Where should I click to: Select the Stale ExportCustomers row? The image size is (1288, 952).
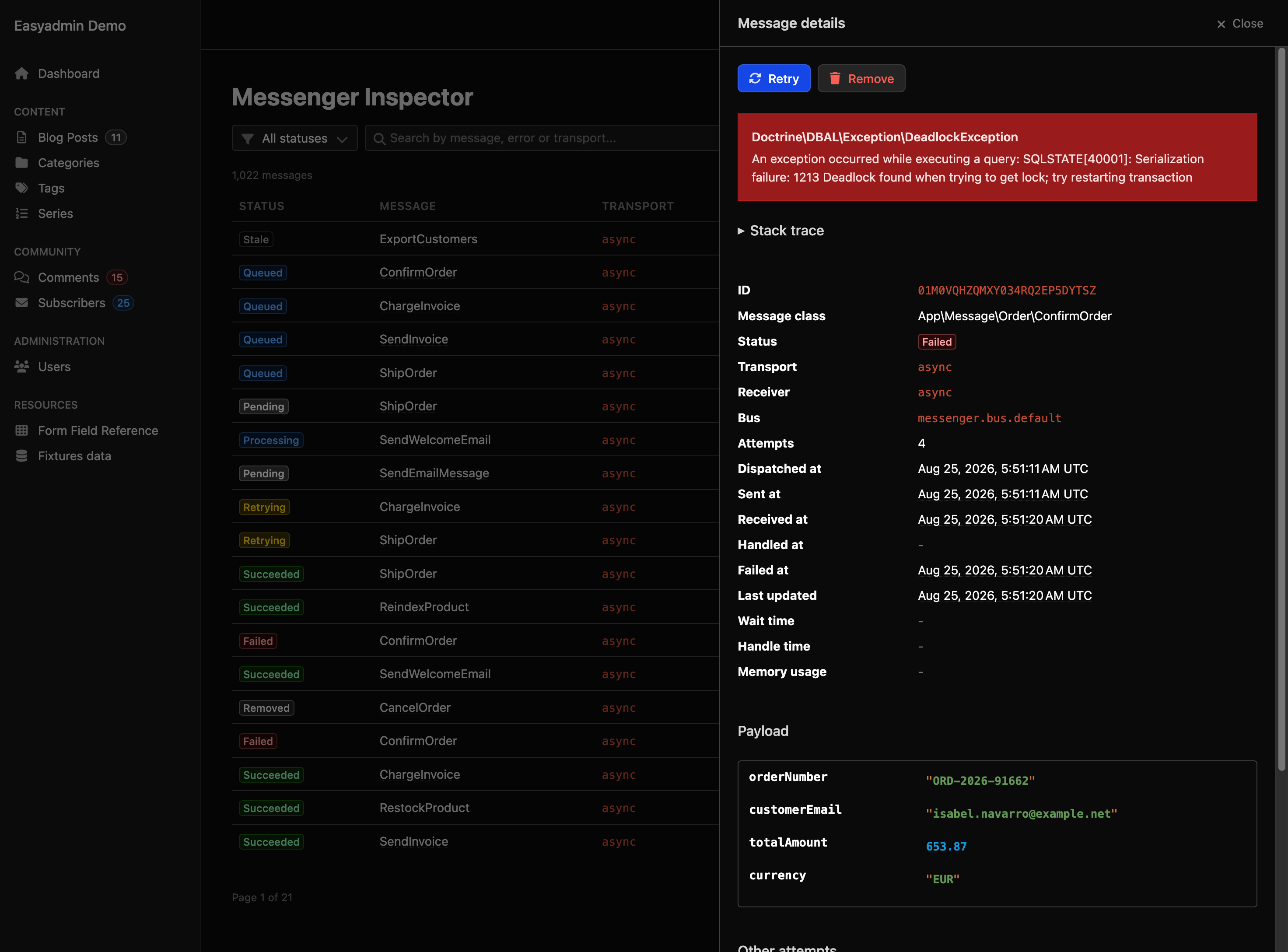tap(476, 239)
